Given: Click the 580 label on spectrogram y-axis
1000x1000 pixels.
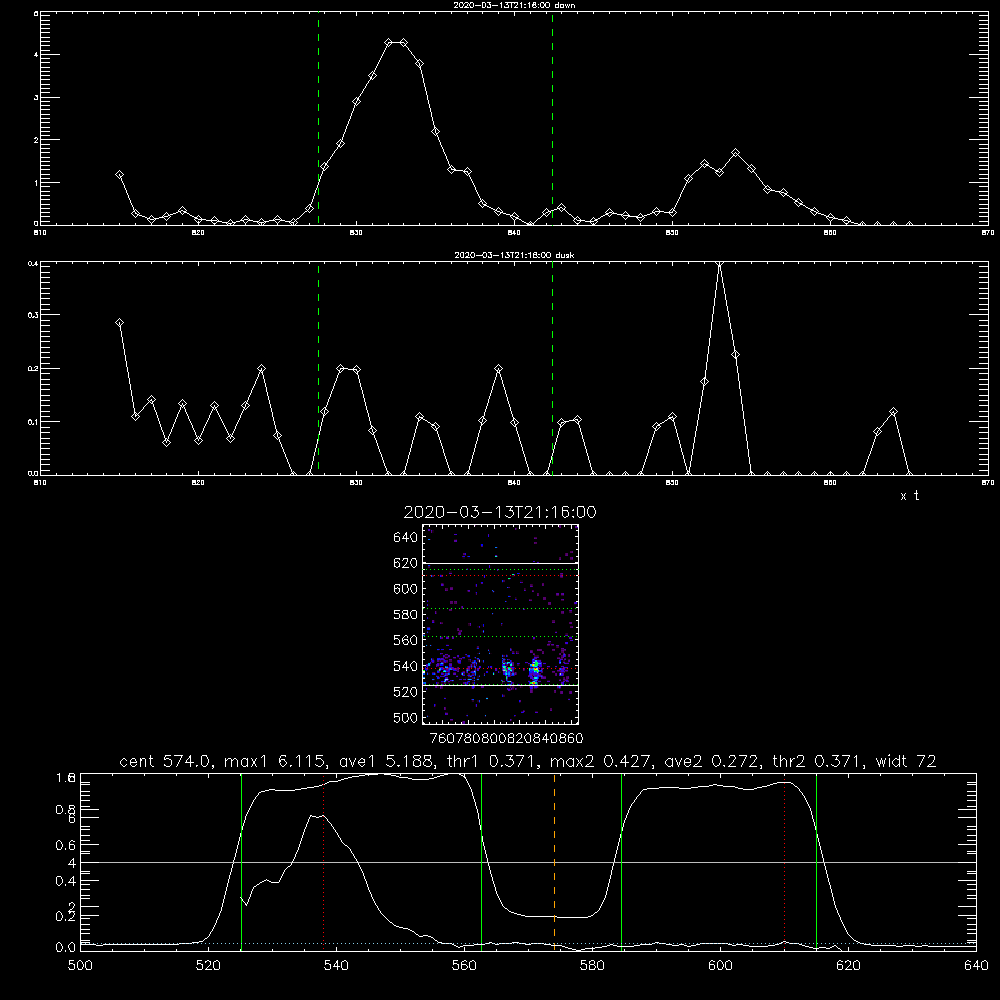Looking at the screenshot, I should (406, 615).
